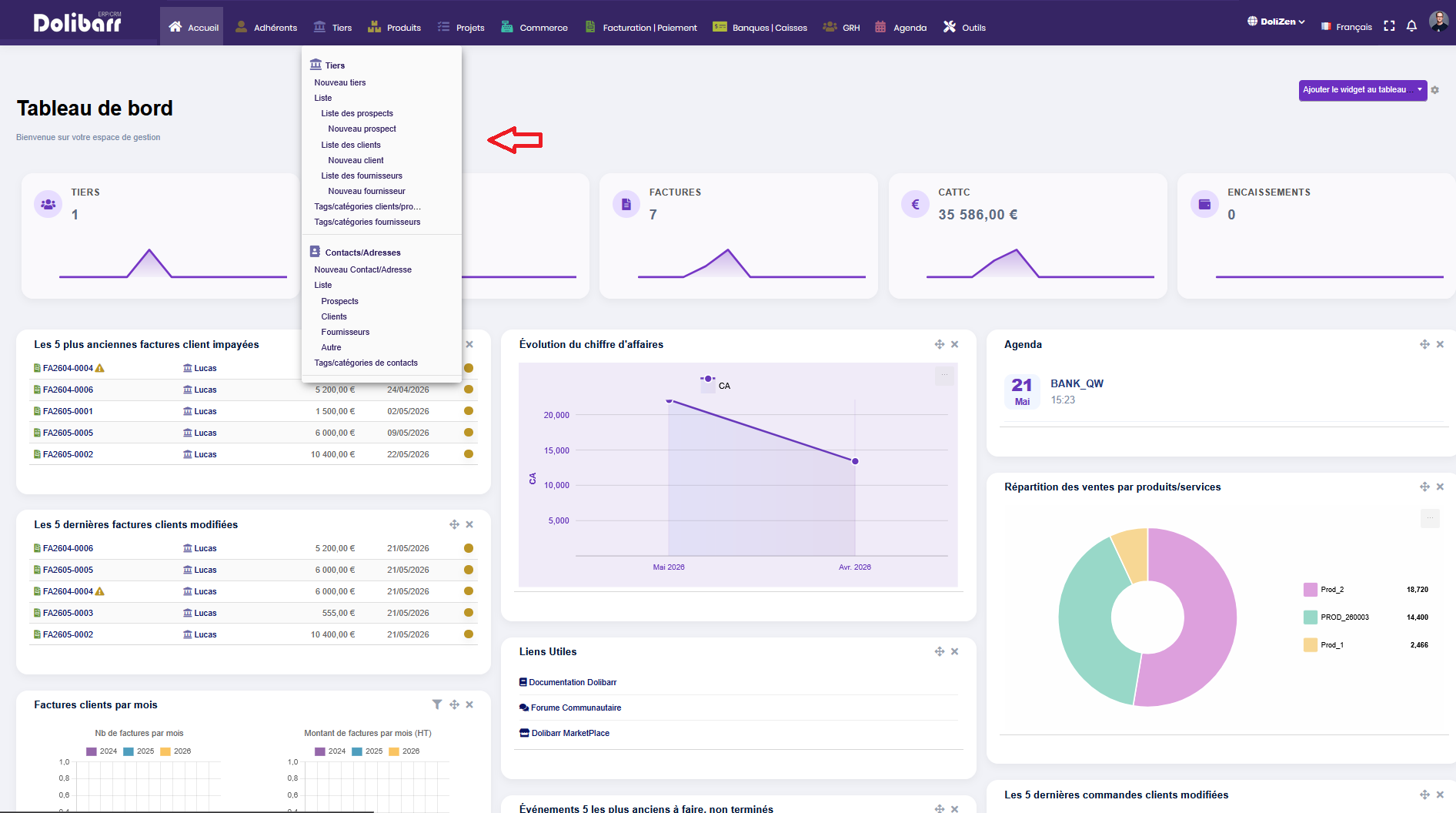Open the Produits menu

tap(394, 27)
